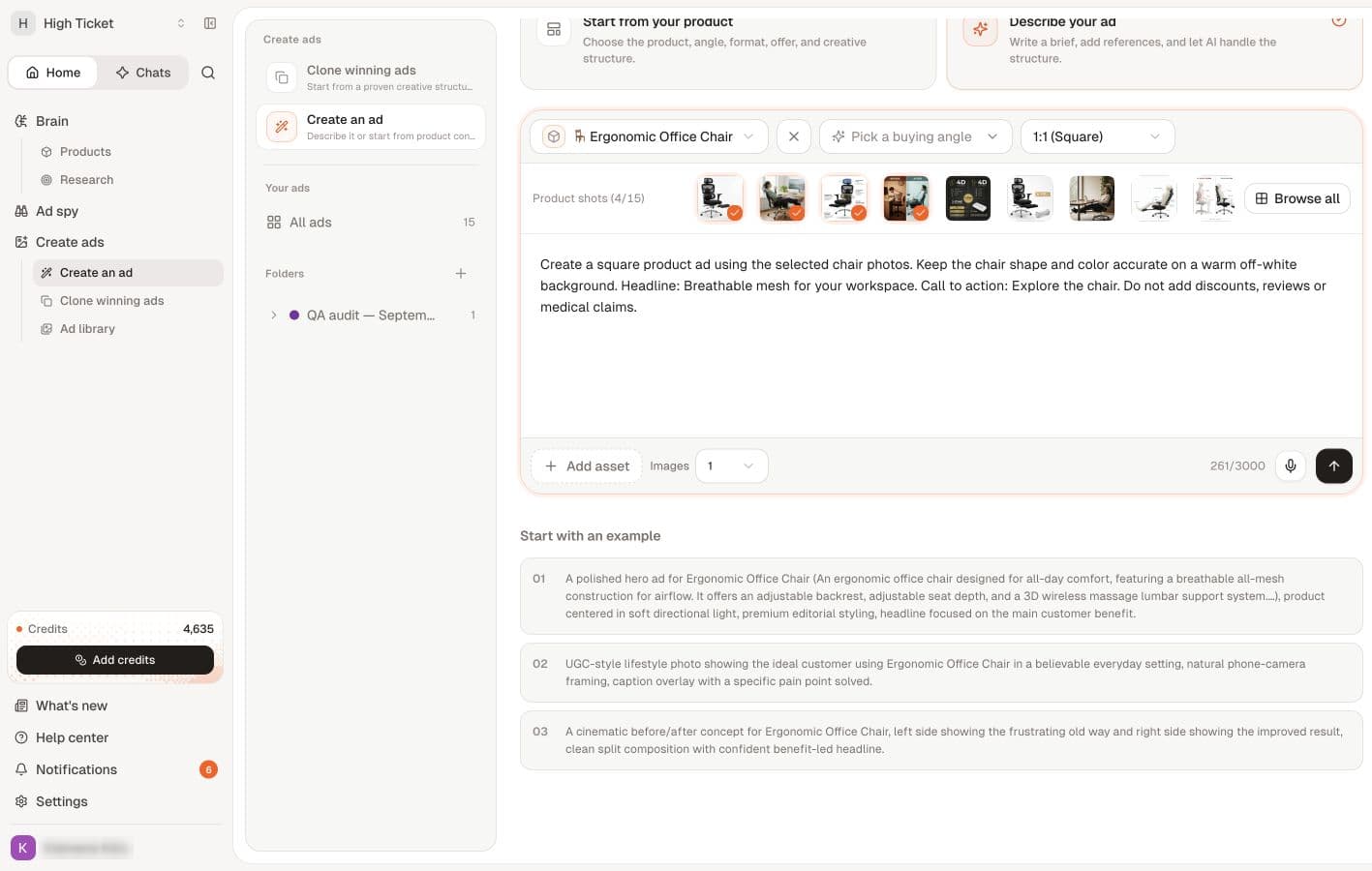Open All ads in Your ads
The width and height of the screenshot is (1372, 871).
click(371, 223)
